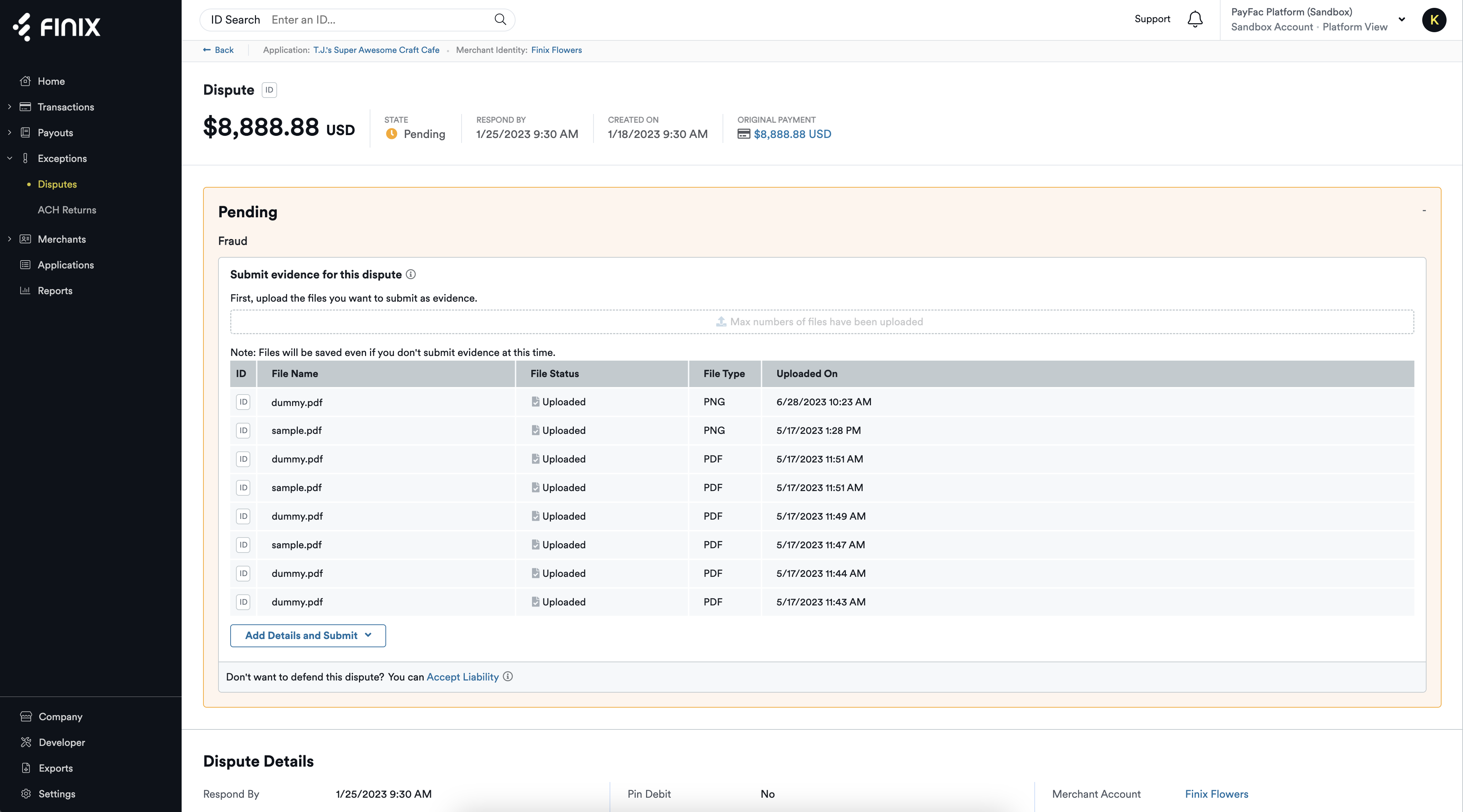The image size is (1463, 812).
Task: Open the notifications bell
Action: click(x=1195, y=19)
